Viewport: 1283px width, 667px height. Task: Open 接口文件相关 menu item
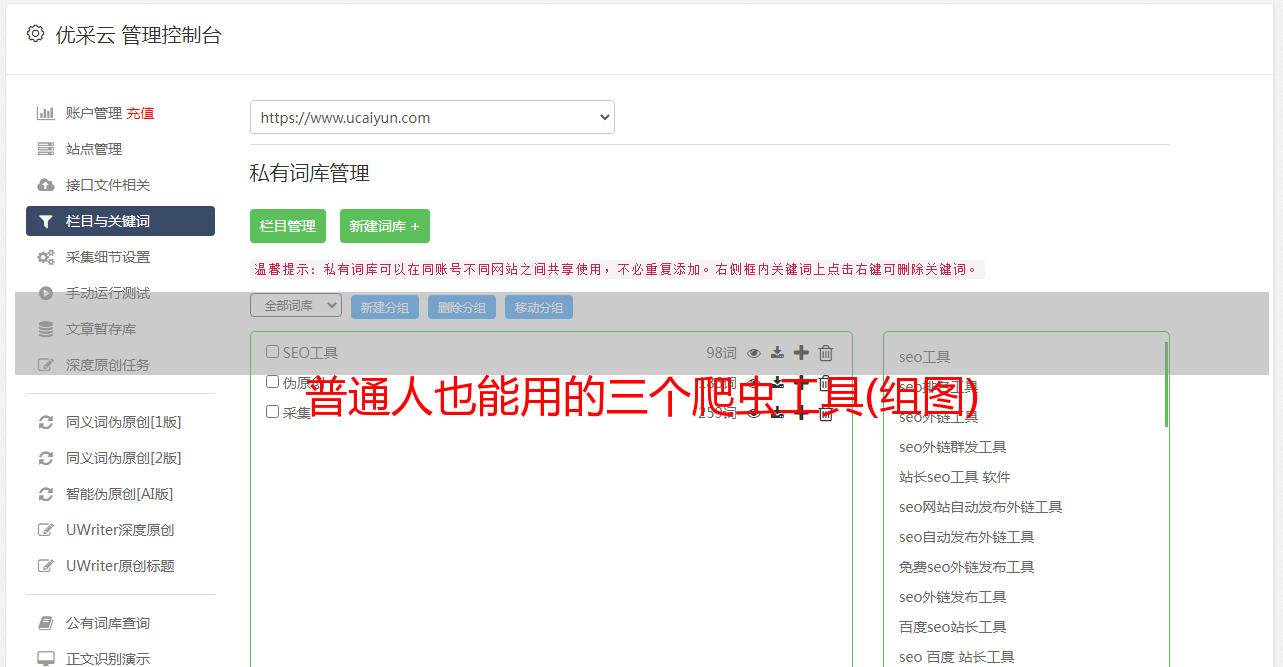(x=108, y=185)
